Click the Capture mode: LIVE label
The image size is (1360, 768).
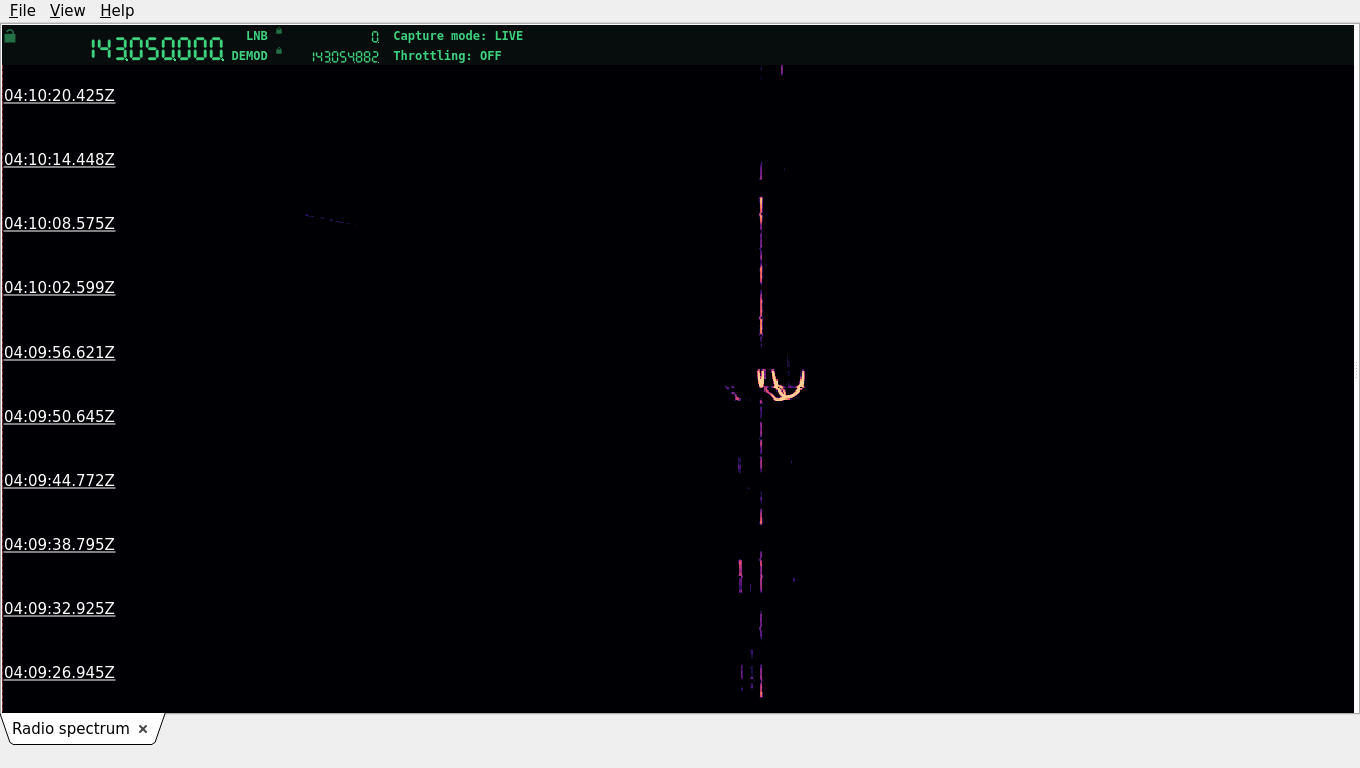click(458, 36)
